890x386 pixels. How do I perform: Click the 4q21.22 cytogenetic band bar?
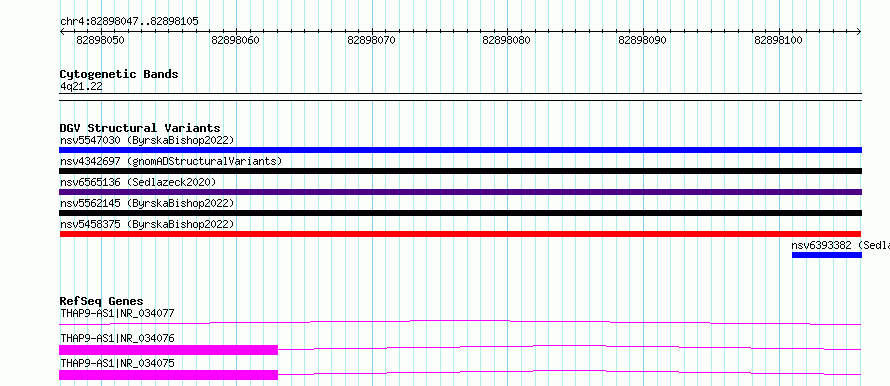pos(460,97)
